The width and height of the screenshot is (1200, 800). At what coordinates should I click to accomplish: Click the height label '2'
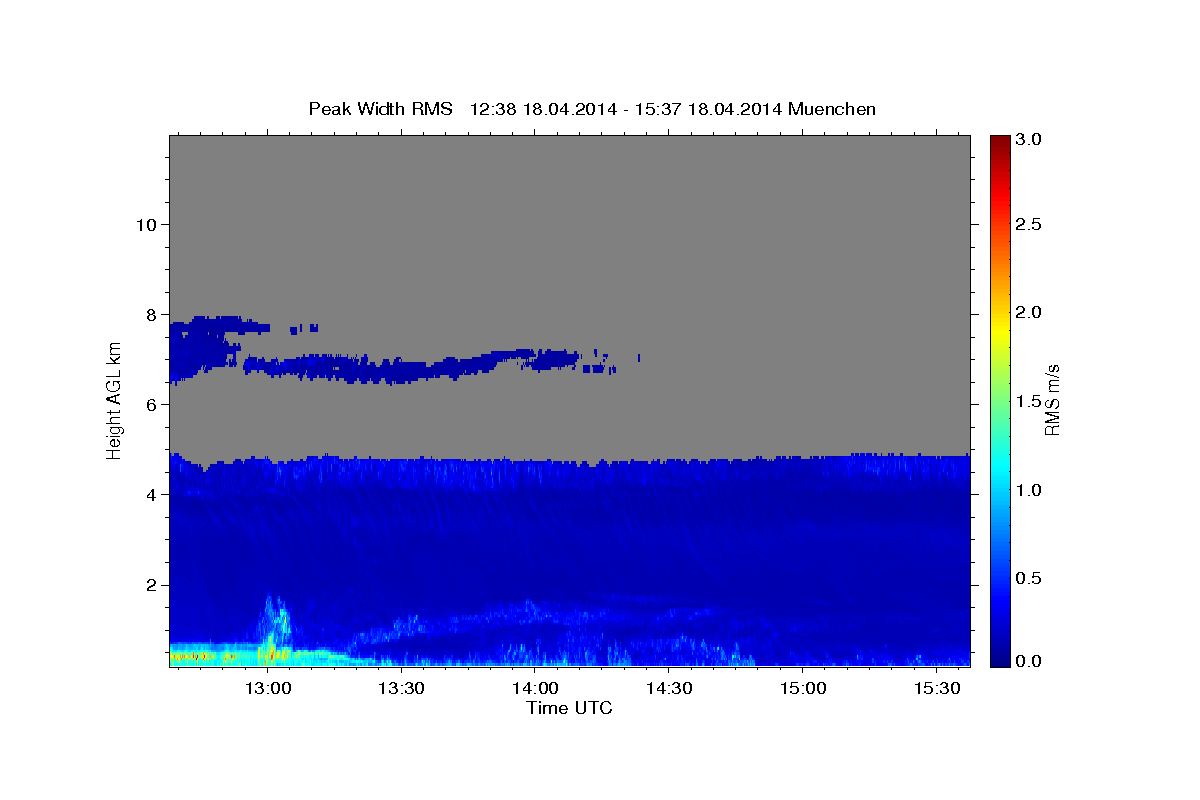pyautogui.click(x=149, y=585)
